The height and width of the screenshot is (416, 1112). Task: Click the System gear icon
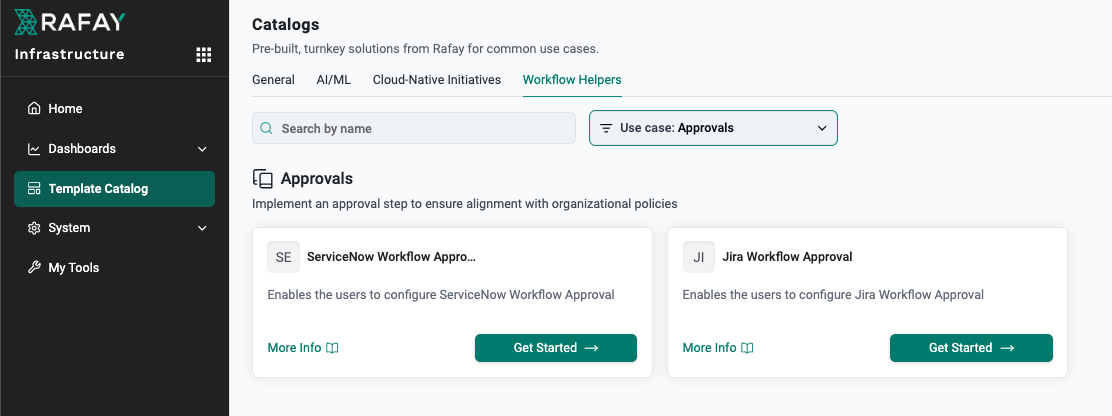pyautogui.click(x=34, y=228)
